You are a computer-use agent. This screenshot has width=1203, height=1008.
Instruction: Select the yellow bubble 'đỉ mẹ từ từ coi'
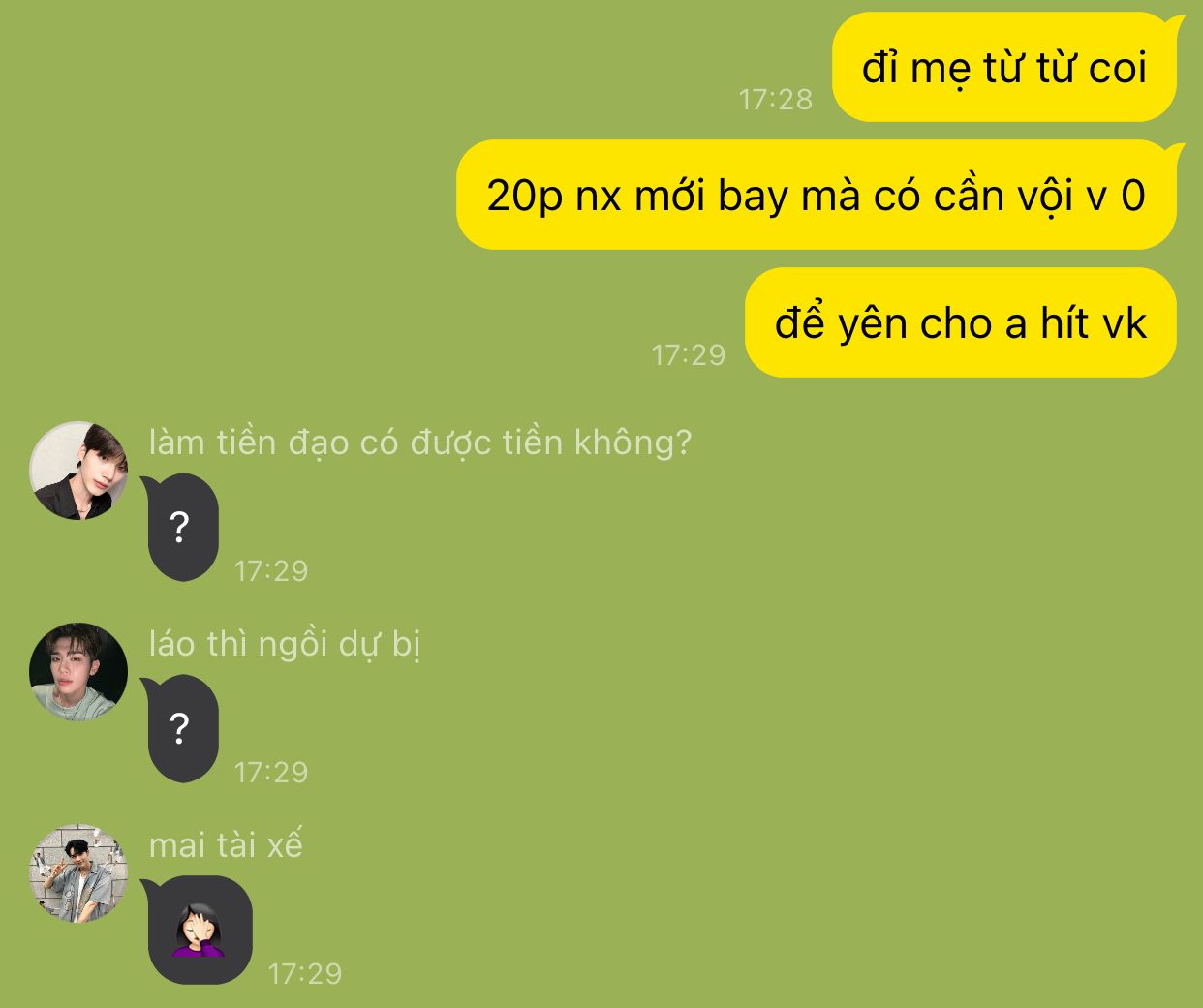1004,68
